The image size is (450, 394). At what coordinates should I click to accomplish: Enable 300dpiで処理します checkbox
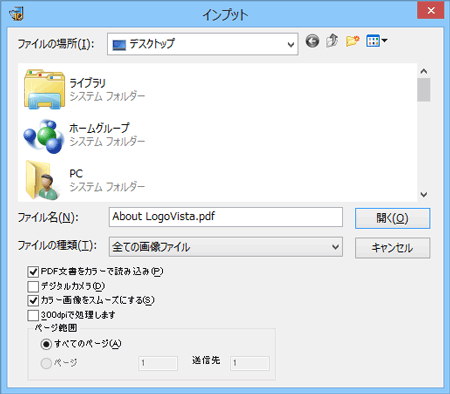(x=33, y=315)
